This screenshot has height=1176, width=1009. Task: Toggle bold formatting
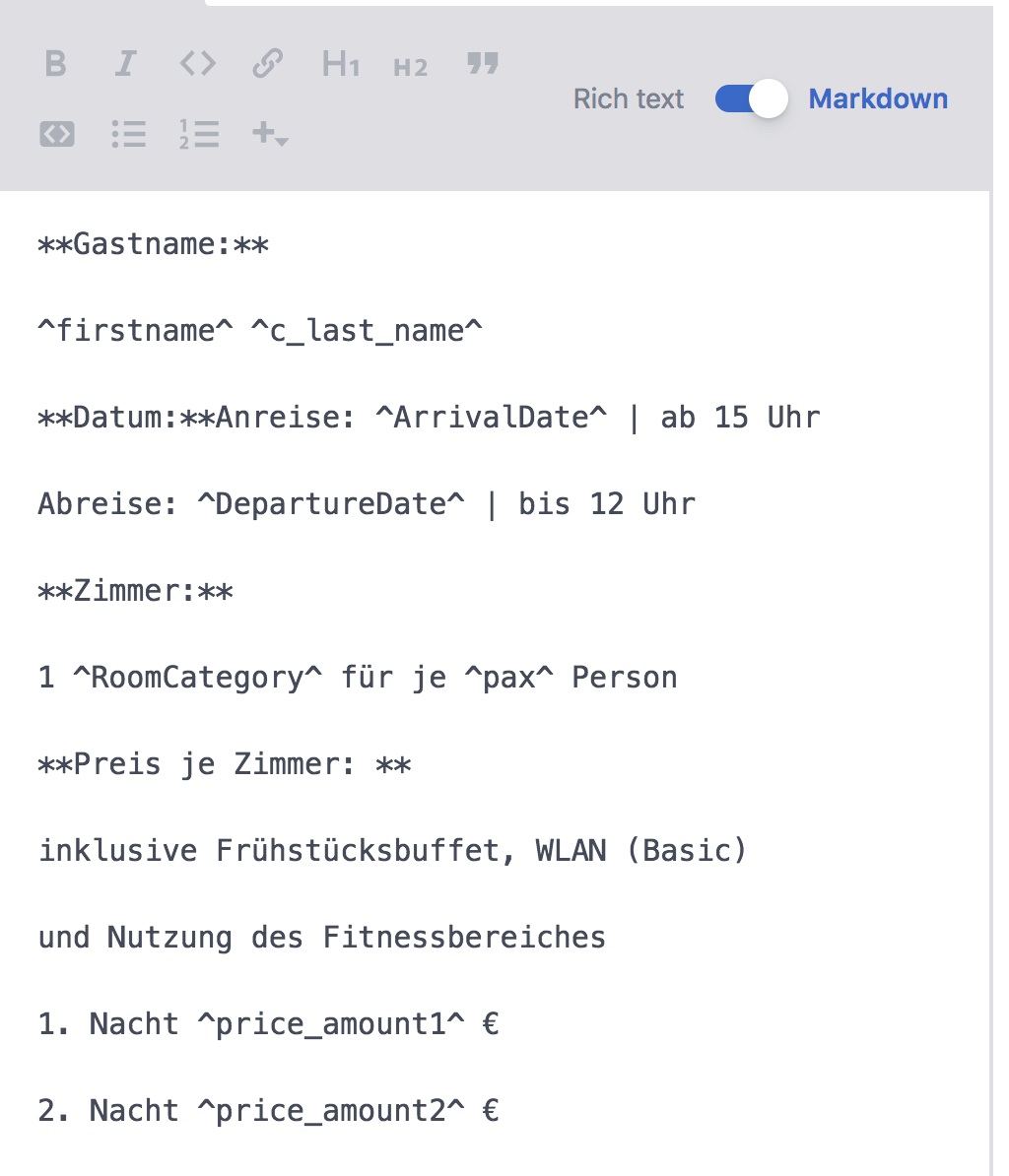point(56,65)
